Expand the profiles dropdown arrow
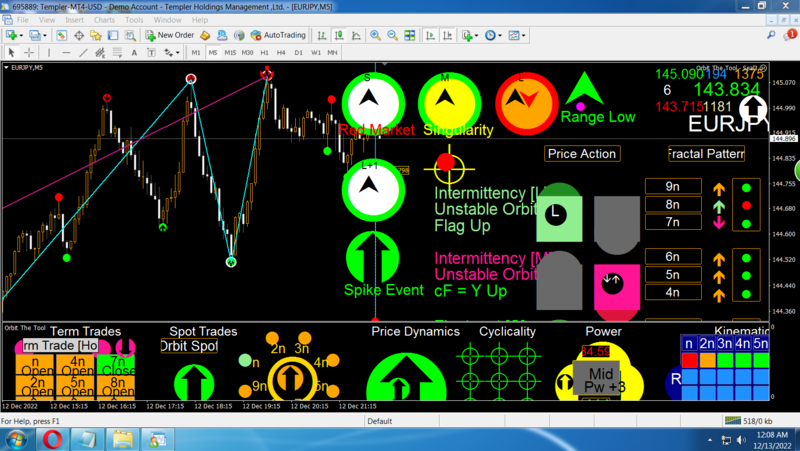This screenshot has width=800, height=451. (x=45, y=36)
